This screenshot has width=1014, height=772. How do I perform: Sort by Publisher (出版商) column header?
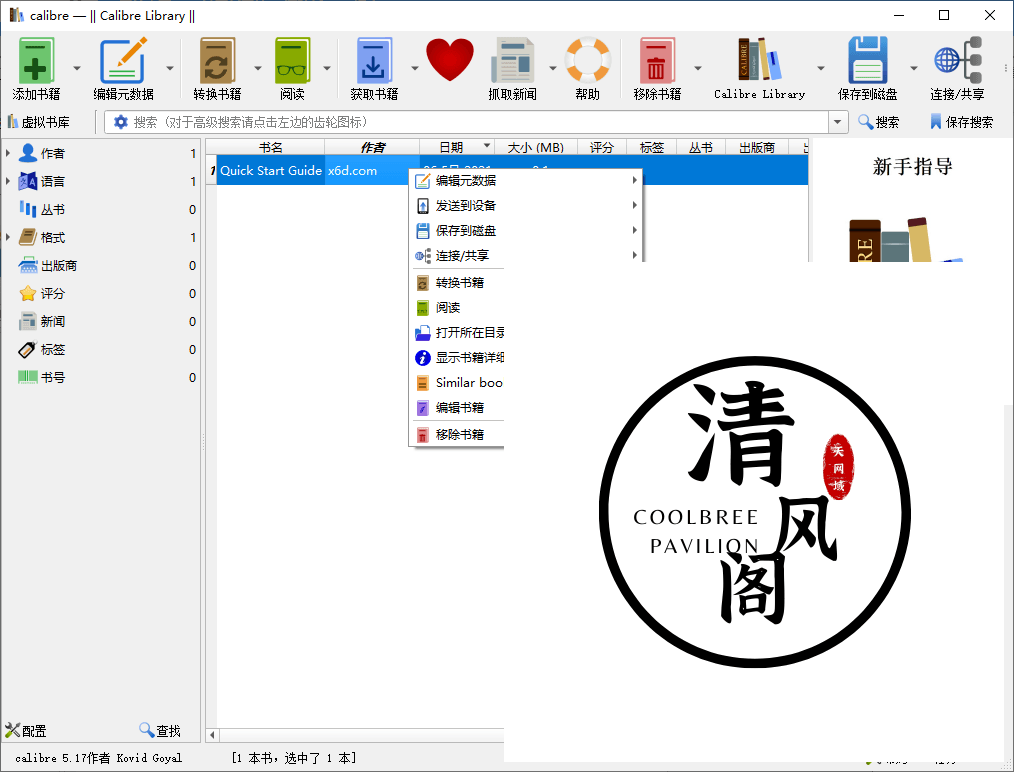(757, 147)
